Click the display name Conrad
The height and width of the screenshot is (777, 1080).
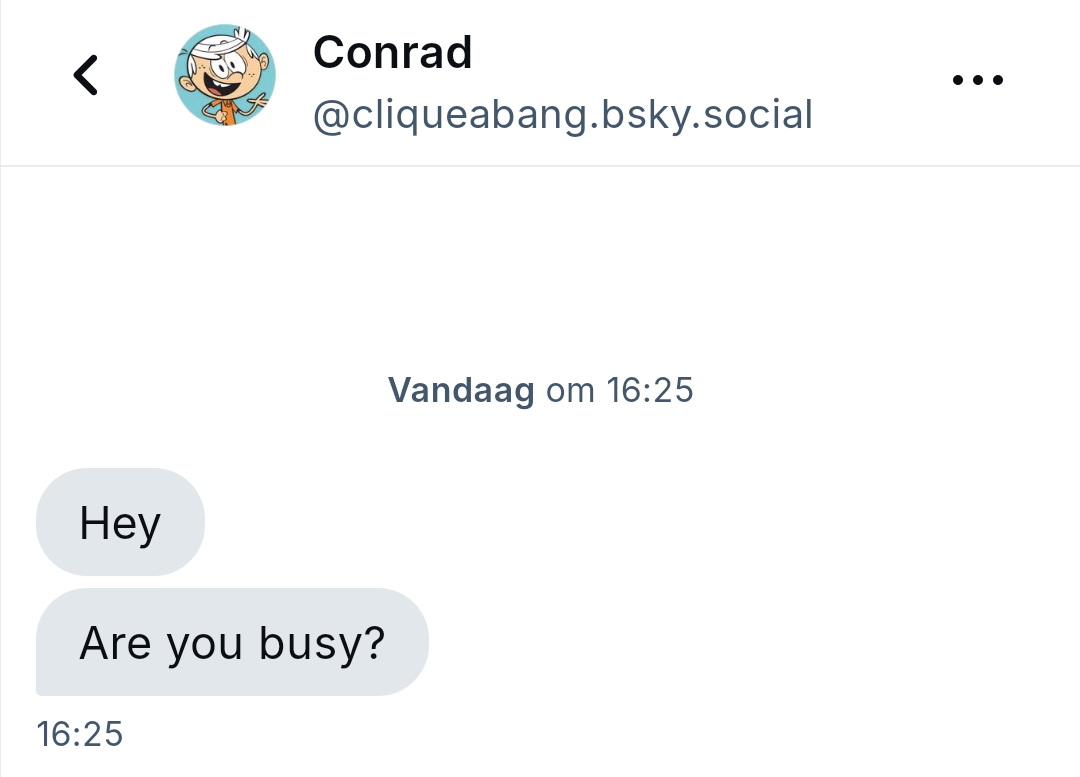click(392, 52)
